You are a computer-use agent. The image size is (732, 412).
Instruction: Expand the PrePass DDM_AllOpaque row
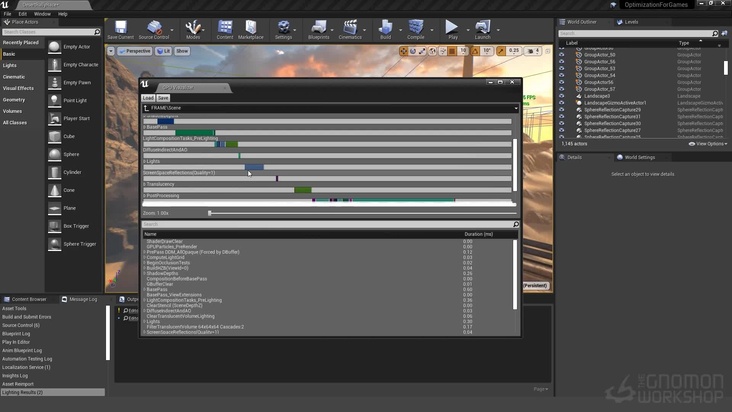pos(144,252)
